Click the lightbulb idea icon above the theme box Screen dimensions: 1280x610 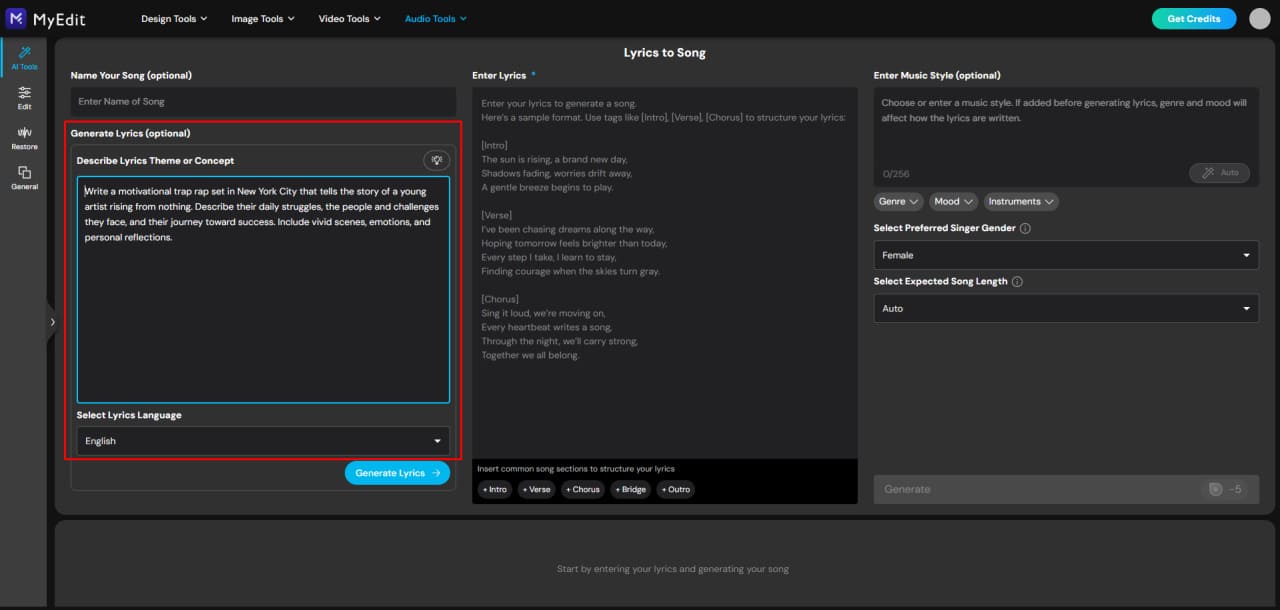click(x=436, y=160)
